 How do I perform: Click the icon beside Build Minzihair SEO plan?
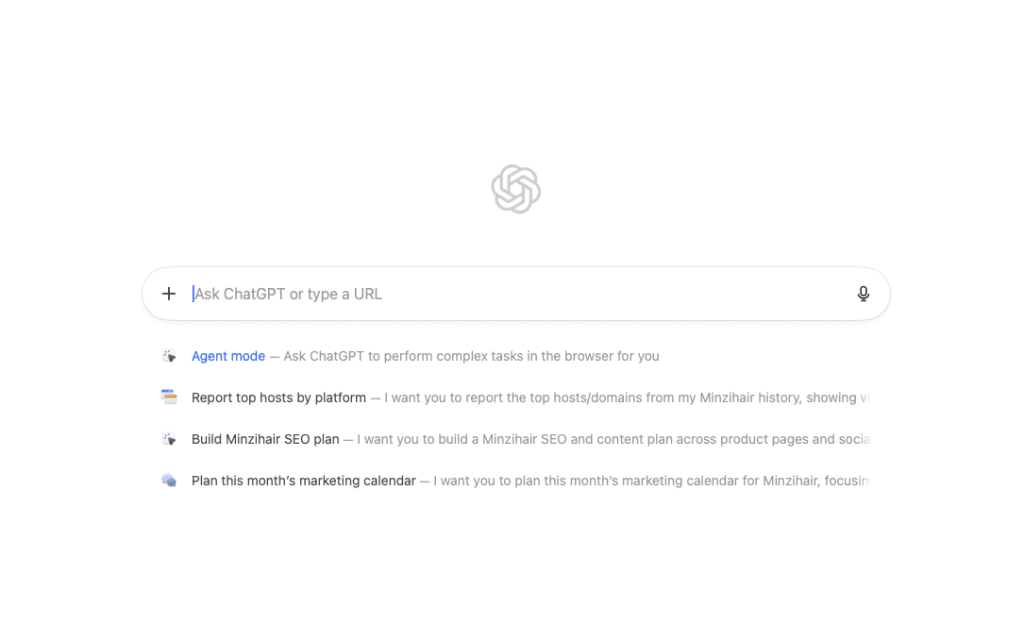pyautogui.click(x=169, y=439)
